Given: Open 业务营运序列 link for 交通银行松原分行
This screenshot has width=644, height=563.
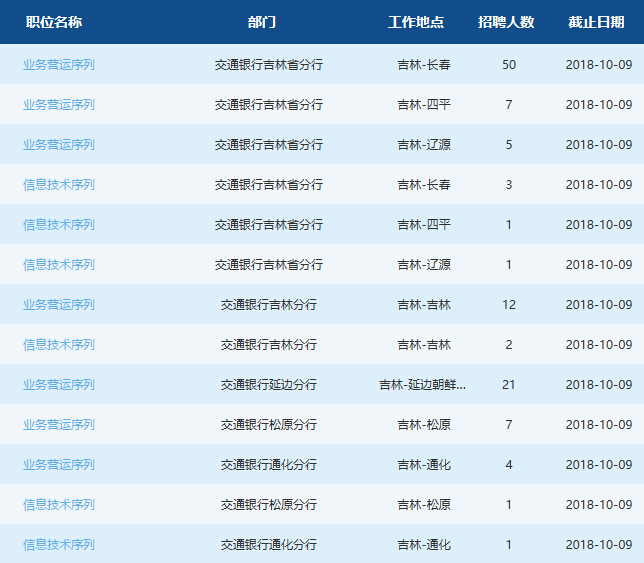Looking at the screenshot, I should point(59,425).
